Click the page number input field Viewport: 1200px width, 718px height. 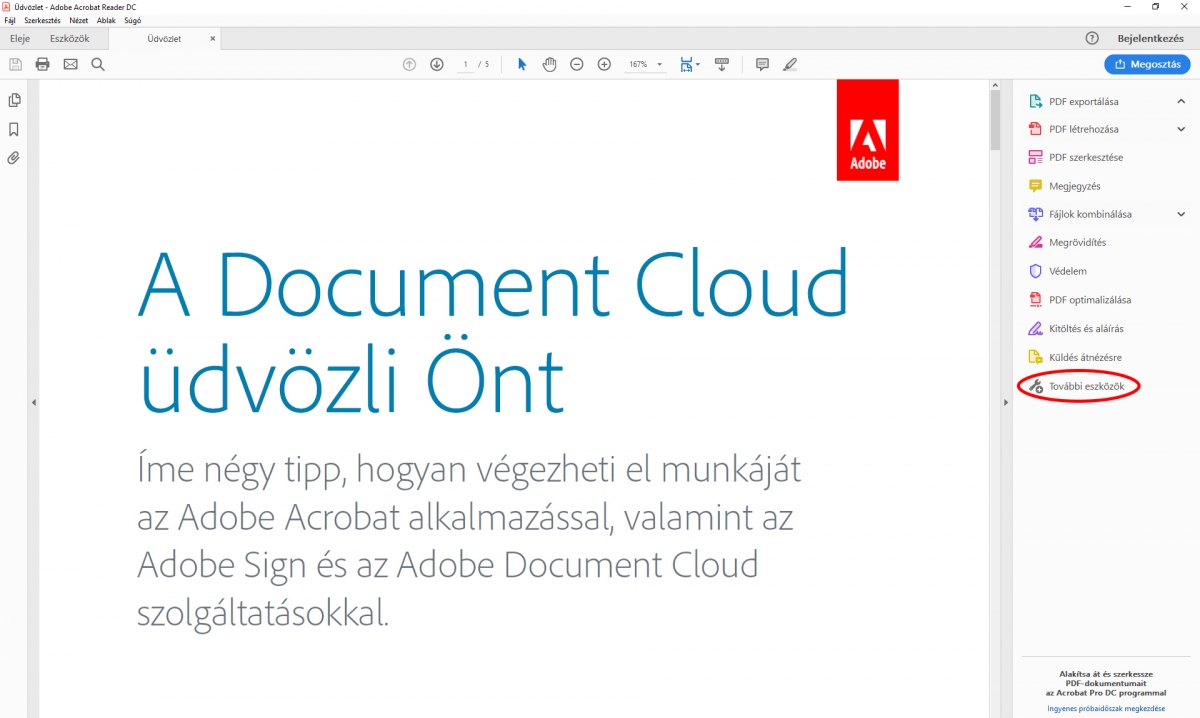pos(466,64)
